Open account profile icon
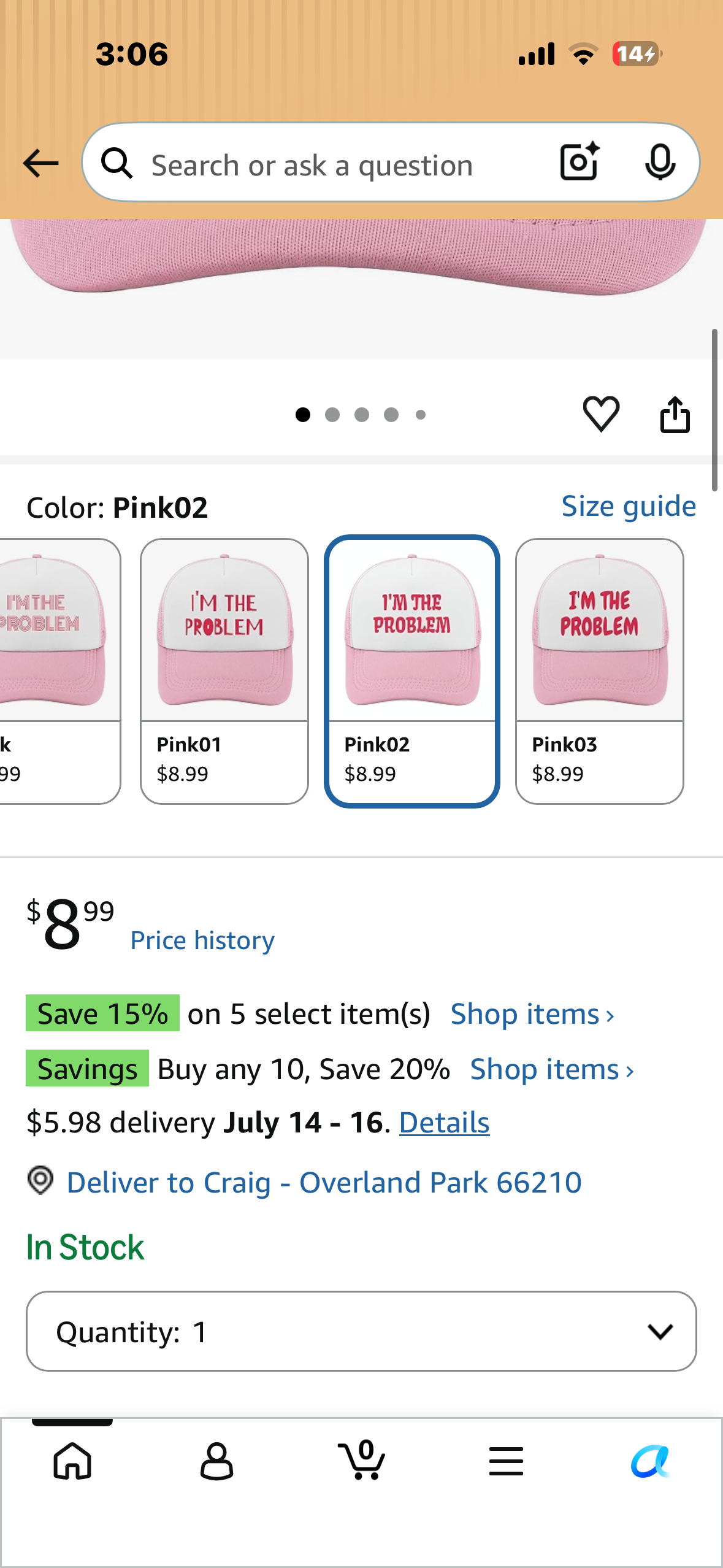The height and width of the screenshot is (1568, 723). [217, 1461]
